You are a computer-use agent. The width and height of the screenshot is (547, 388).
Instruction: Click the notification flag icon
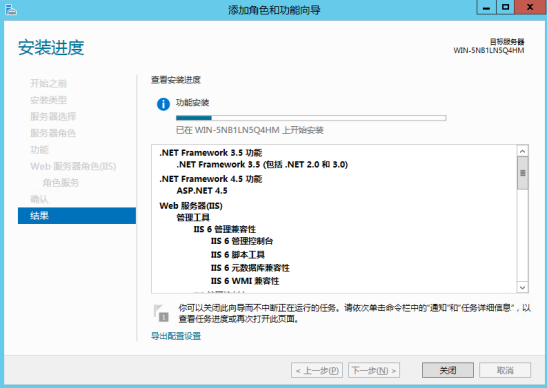[161, 313]
